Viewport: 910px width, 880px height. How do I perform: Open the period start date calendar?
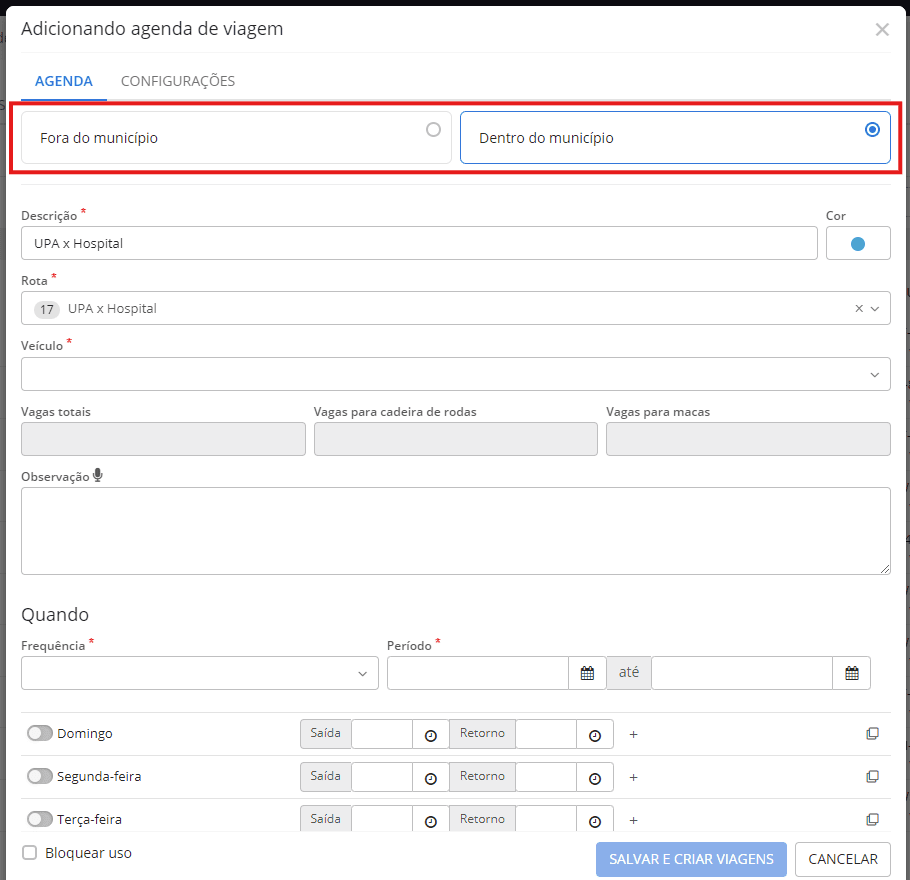(587, 673)
